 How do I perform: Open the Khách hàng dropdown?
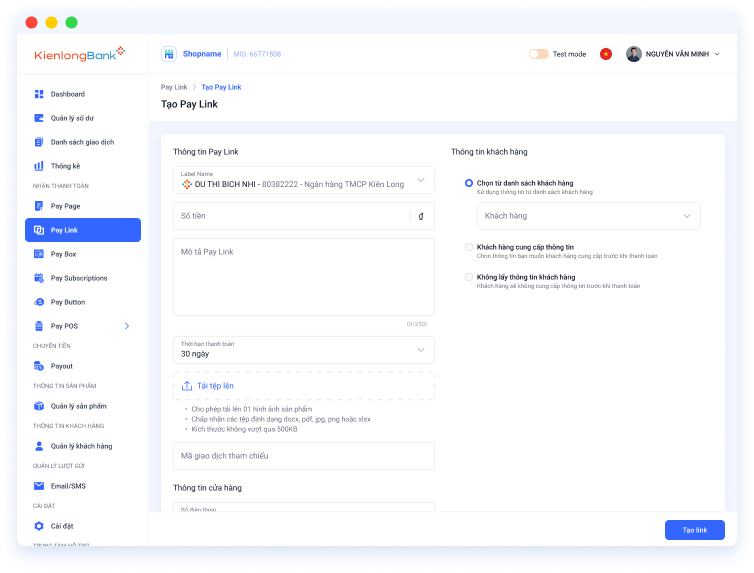click(x=589, y=216)
